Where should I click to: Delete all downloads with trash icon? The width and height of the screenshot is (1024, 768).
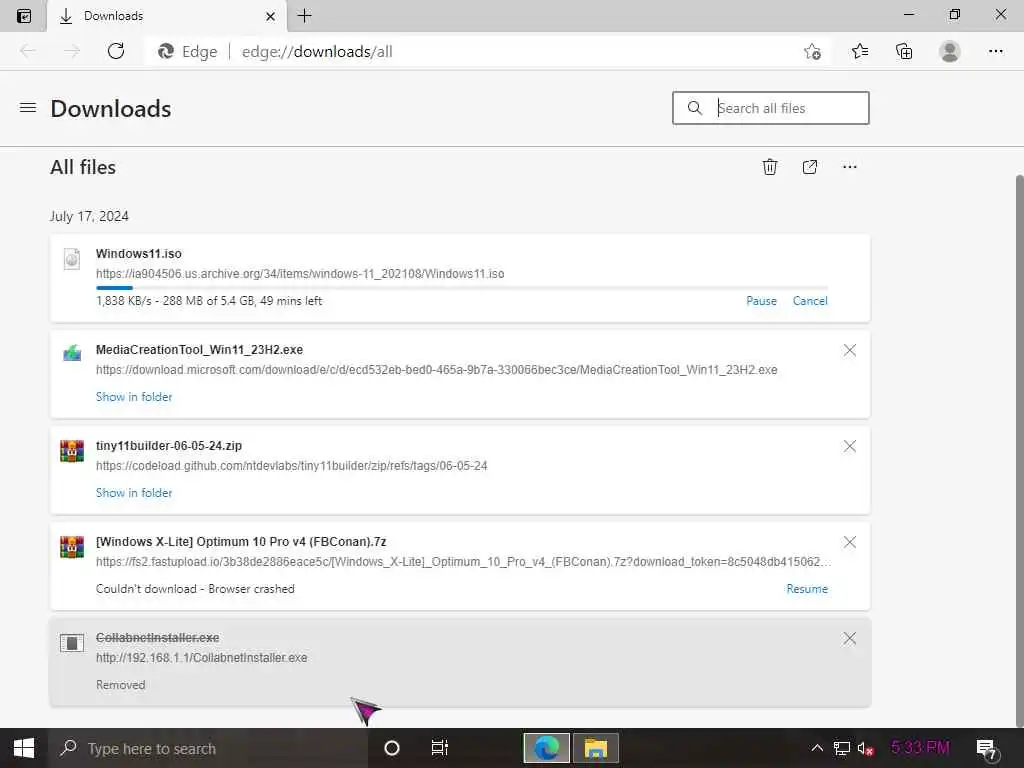(x=770, y=167)
